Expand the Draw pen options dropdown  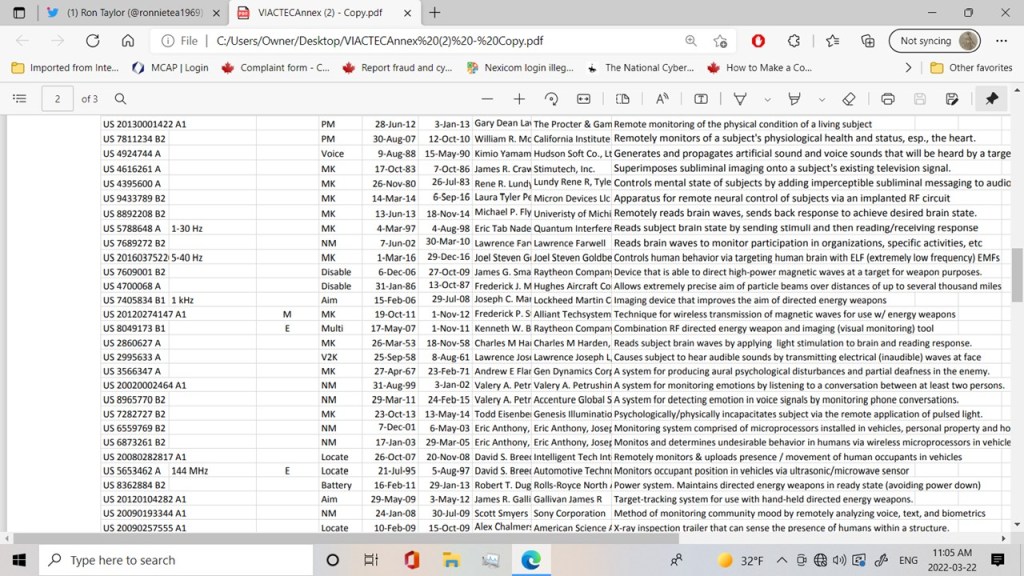point(766,99)
